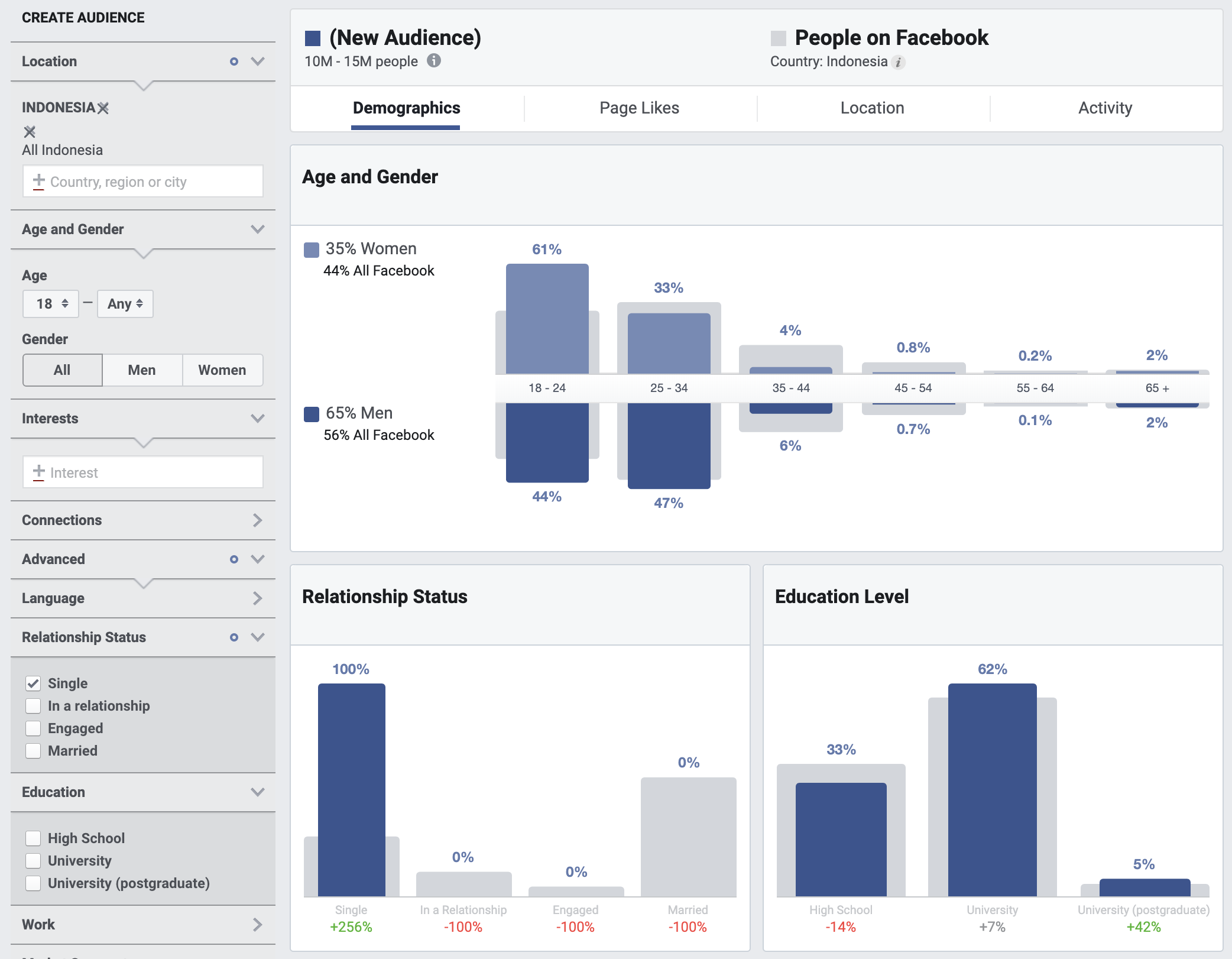
Task: Click the '10M - 15M people' text
Action: click(361, 61)
